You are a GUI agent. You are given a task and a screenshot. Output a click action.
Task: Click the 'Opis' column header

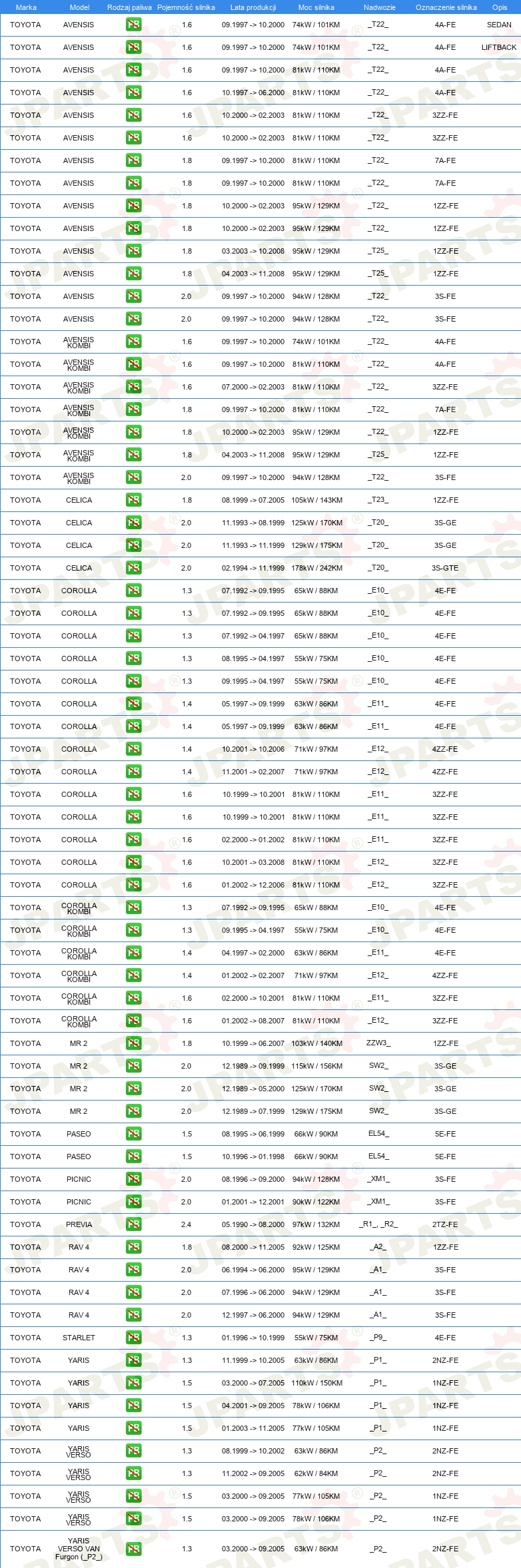(x=500, y=7)
